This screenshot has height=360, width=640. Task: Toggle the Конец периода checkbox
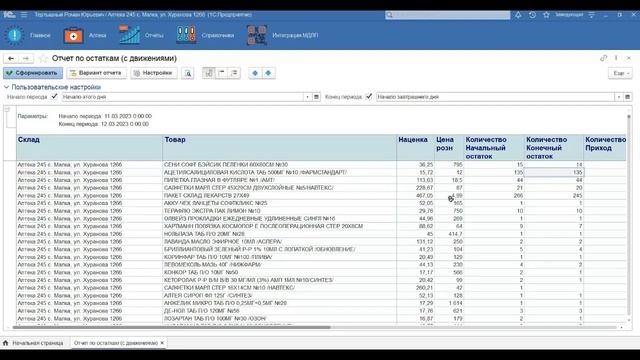coord(369,97)
